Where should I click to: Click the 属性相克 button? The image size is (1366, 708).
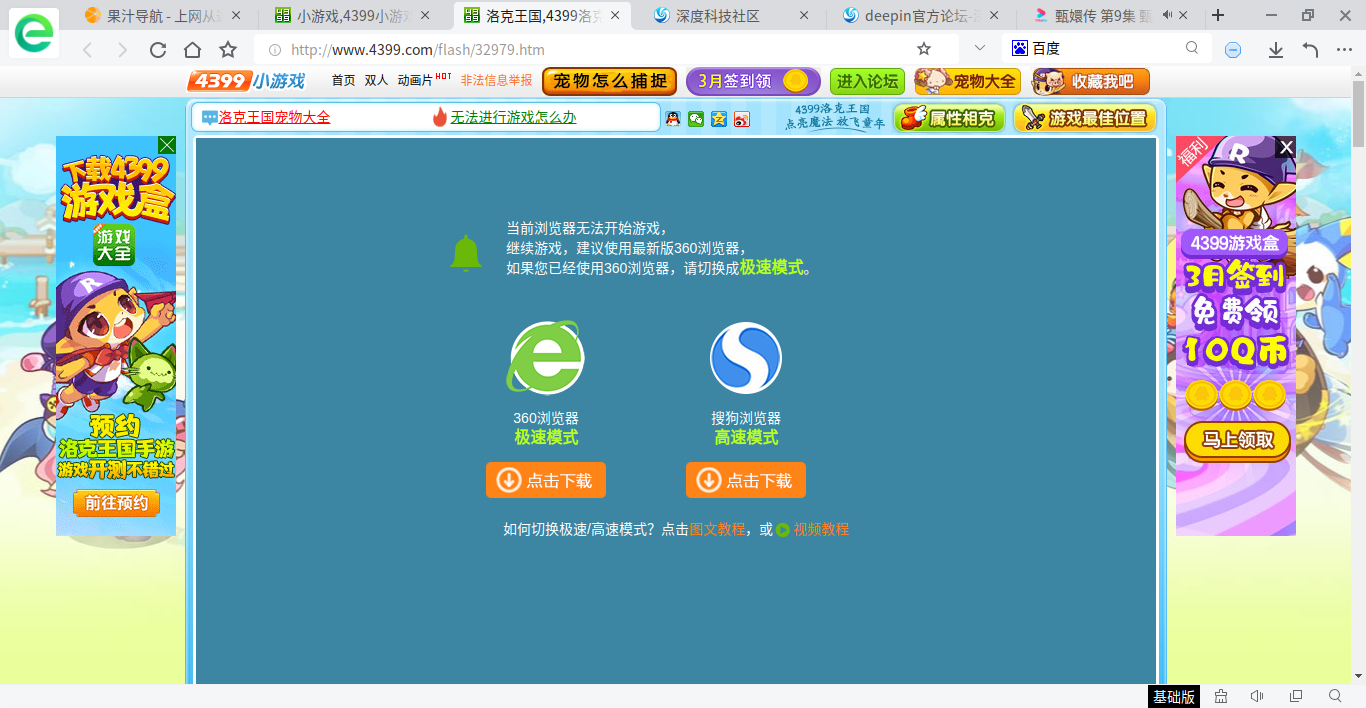[950, 118]
